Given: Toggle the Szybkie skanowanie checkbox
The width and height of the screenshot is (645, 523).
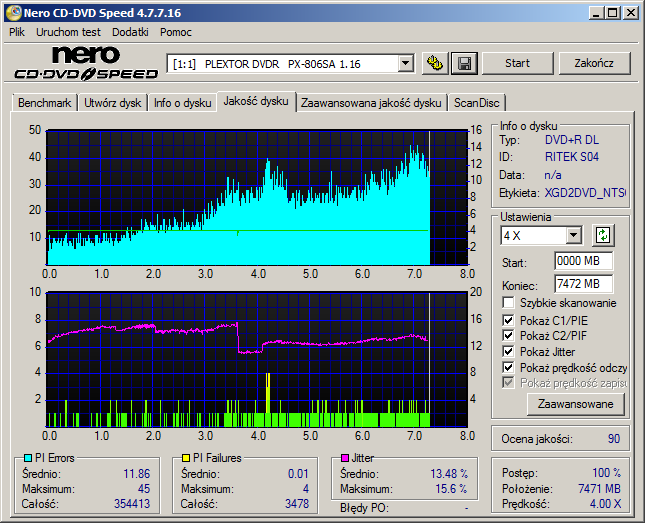Looking at the screenshot, I should click(x=508, y=302).
